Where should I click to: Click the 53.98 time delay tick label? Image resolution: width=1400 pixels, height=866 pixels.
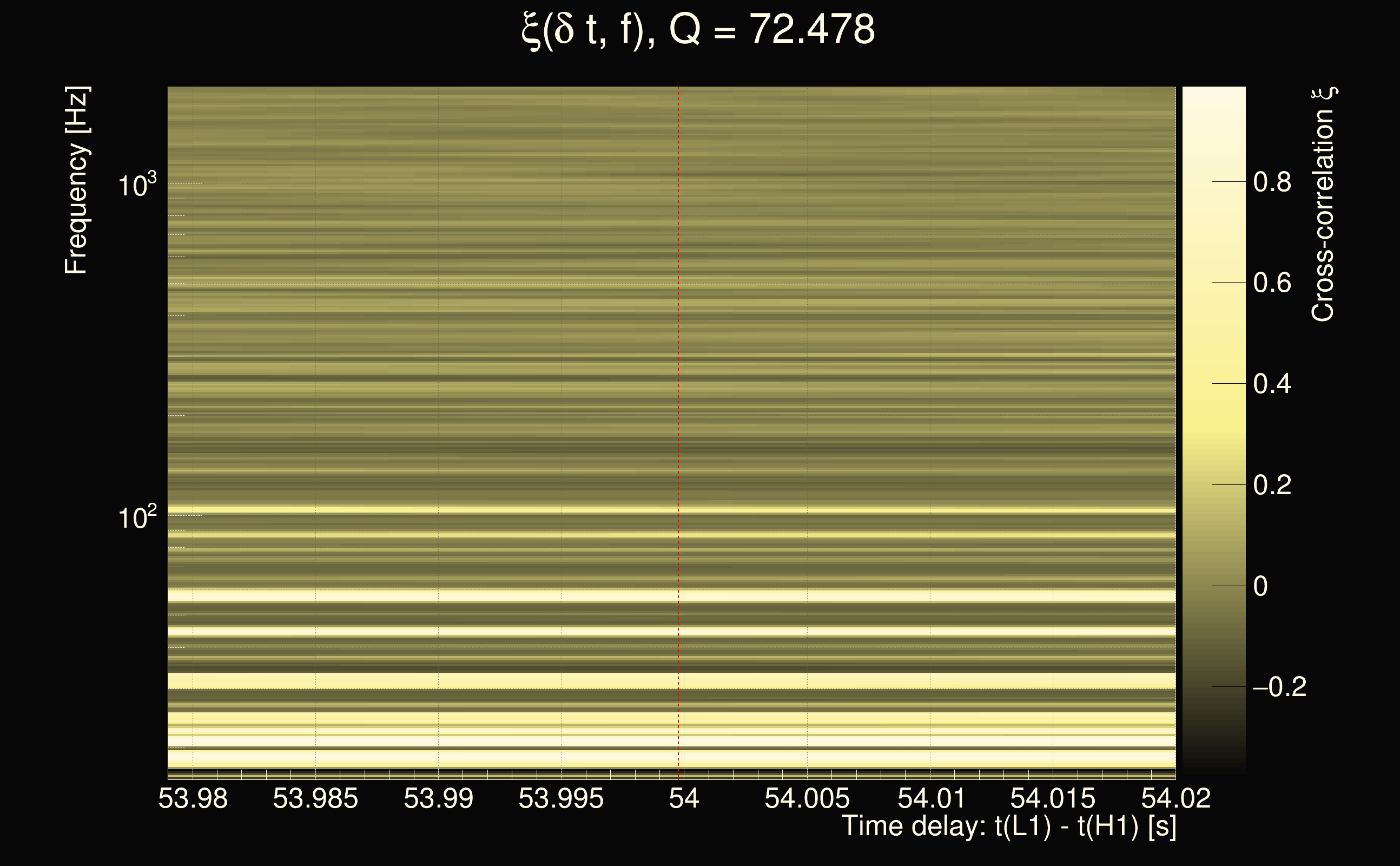click(x=193, y=798)
